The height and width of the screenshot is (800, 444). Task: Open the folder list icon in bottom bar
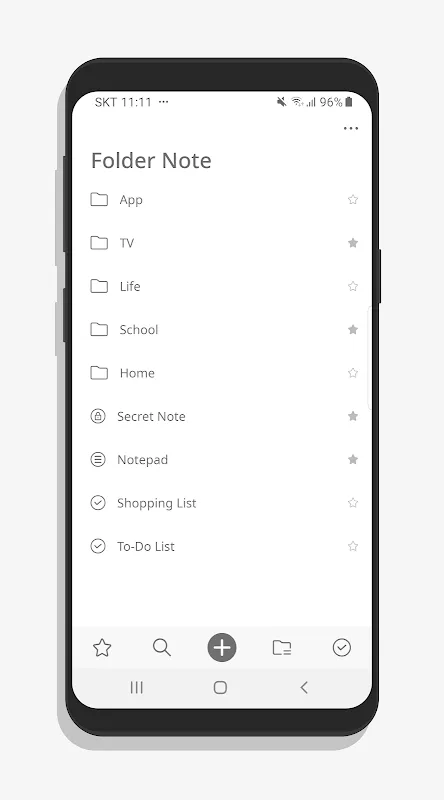pos(282,647)
